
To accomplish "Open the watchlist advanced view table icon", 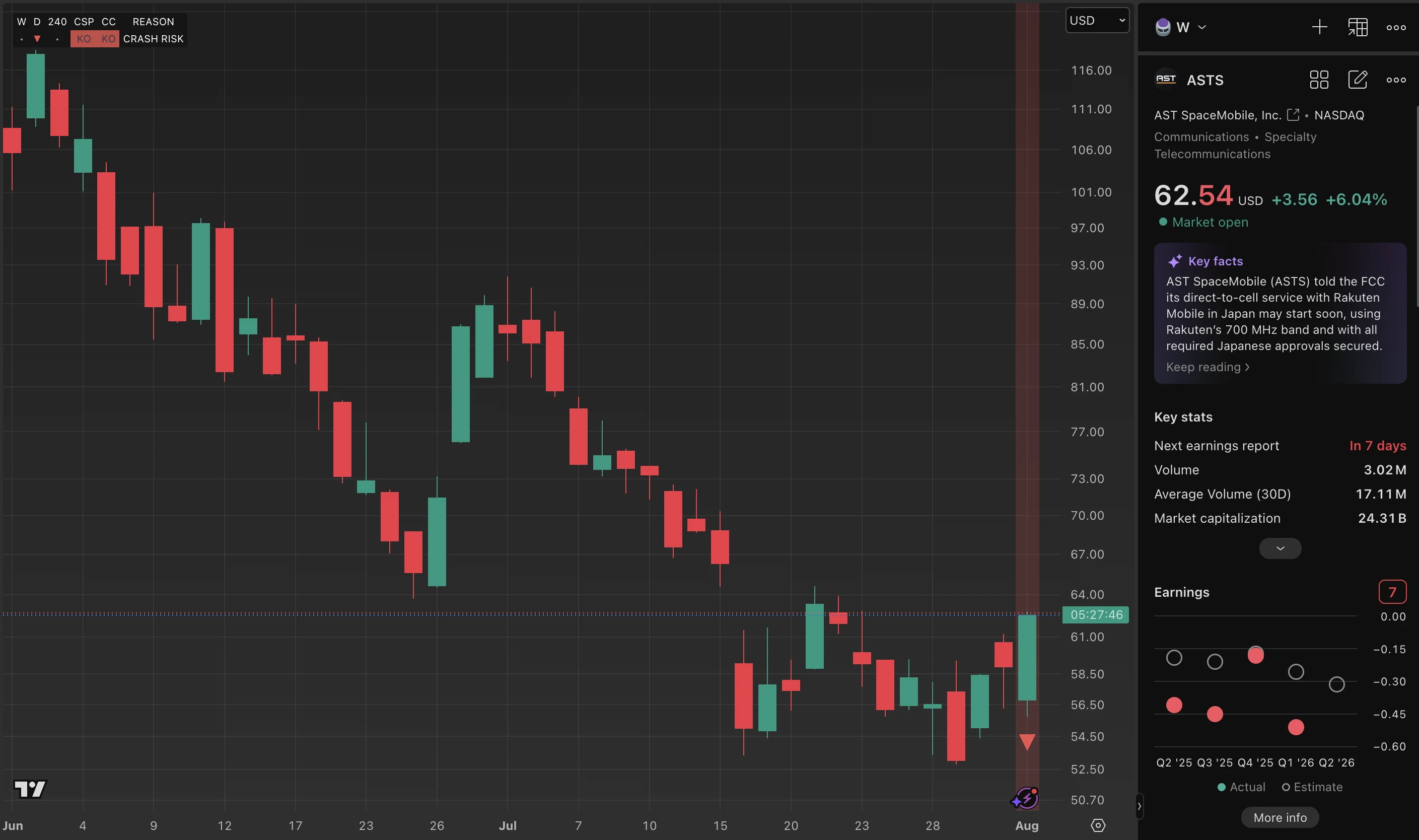I will tap(1357, 27).
